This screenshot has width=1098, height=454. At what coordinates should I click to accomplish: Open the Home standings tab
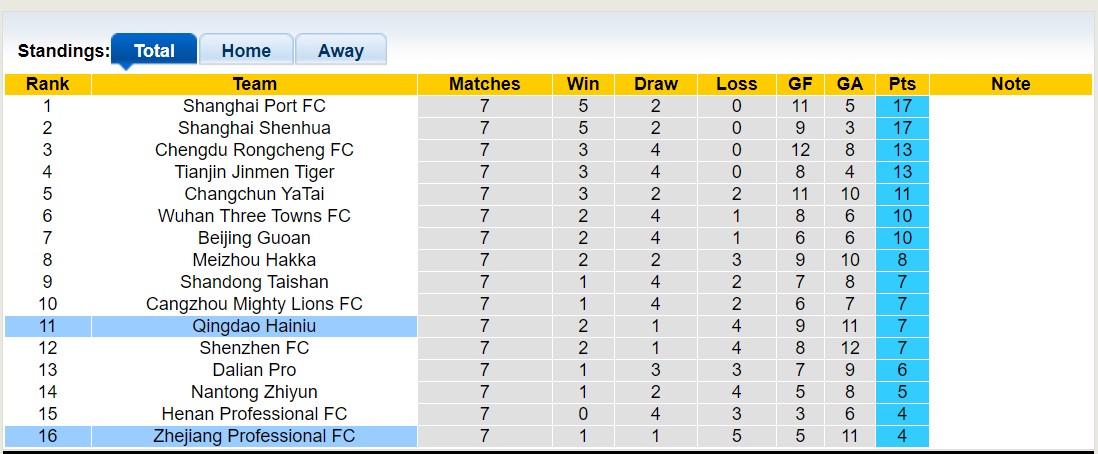click(246, 50)
